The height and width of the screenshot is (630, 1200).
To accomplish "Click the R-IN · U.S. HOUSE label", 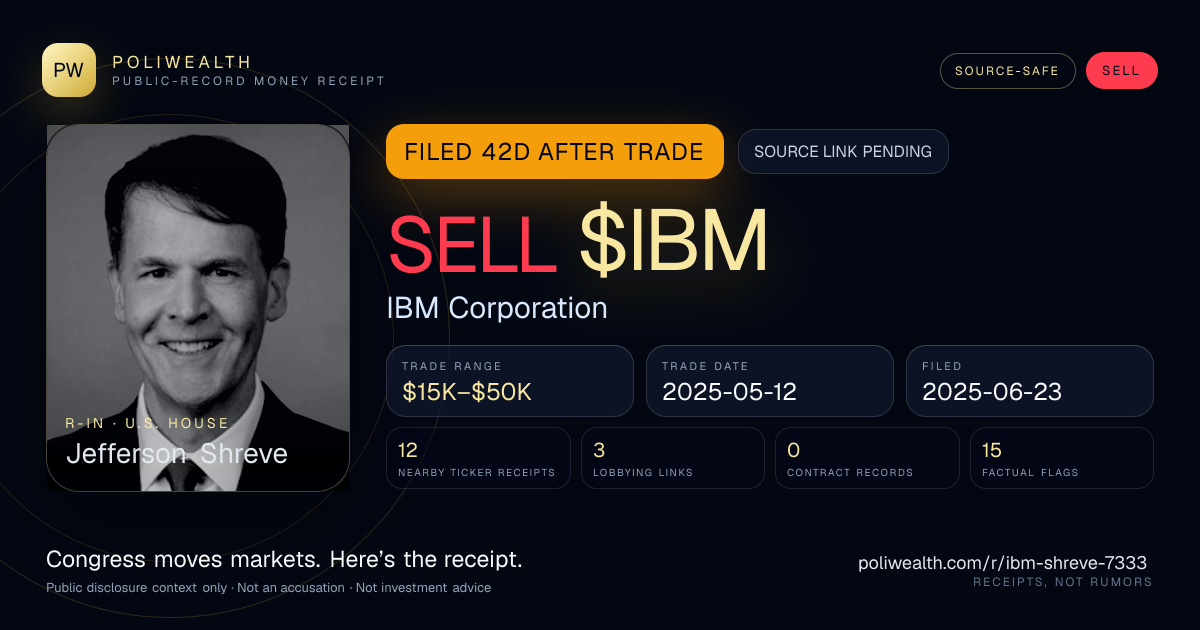I will click(x=147, y=423).
